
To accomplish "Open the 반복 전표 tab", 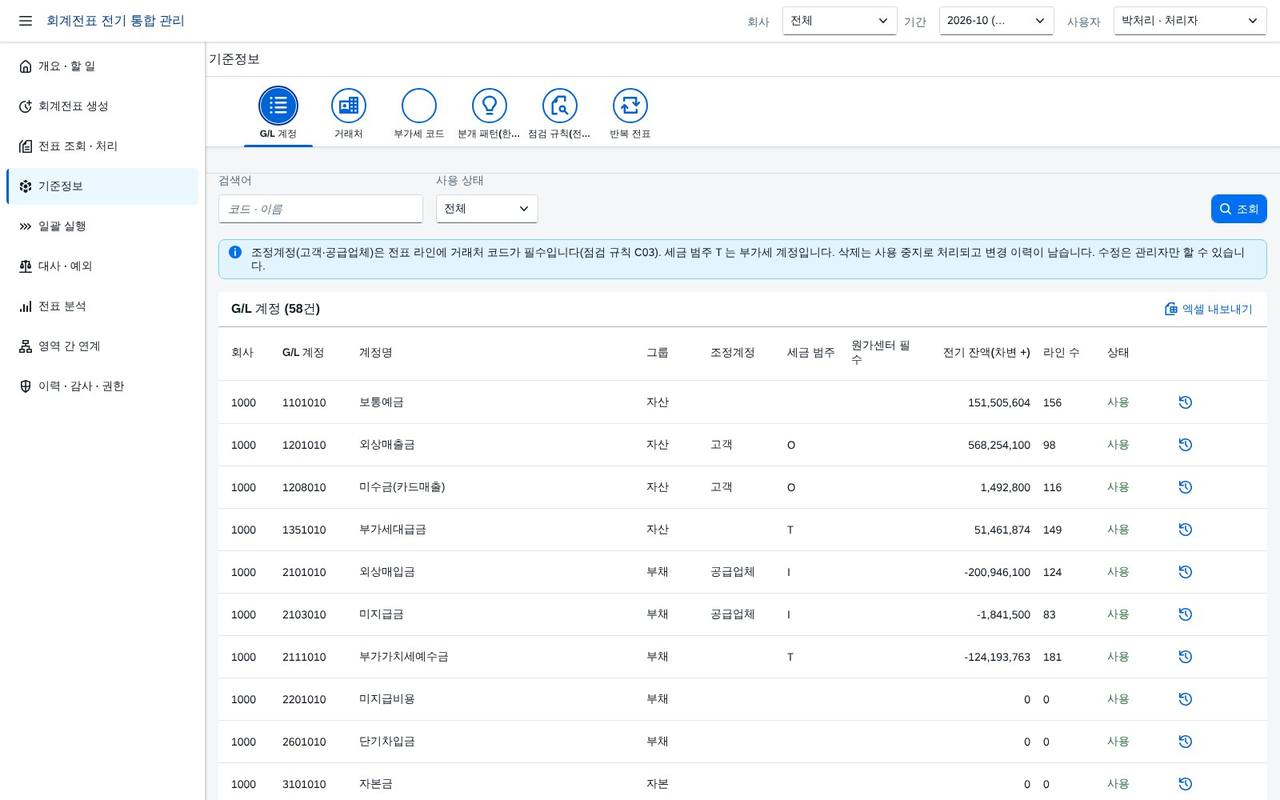I will coord(630,114).
